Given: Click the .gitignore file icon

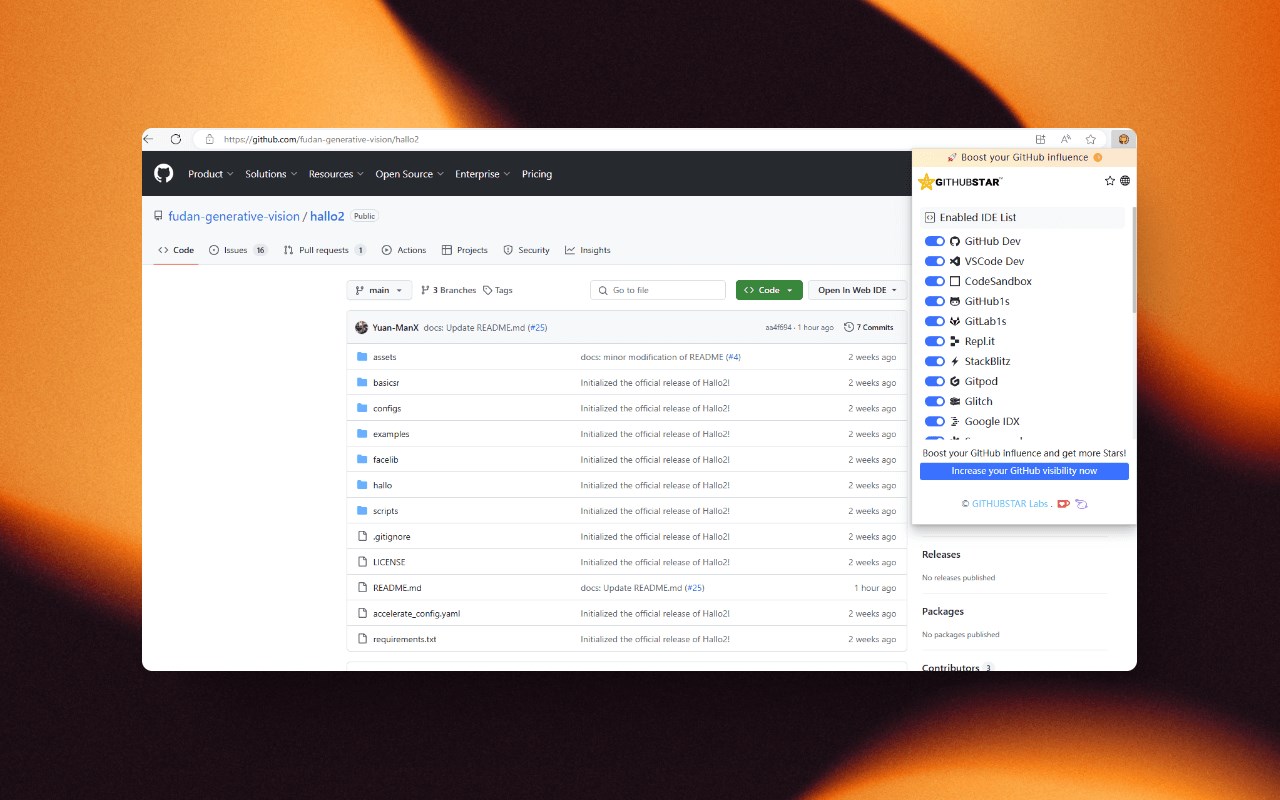Looking at the screenshot, I should tap(362, 537).
